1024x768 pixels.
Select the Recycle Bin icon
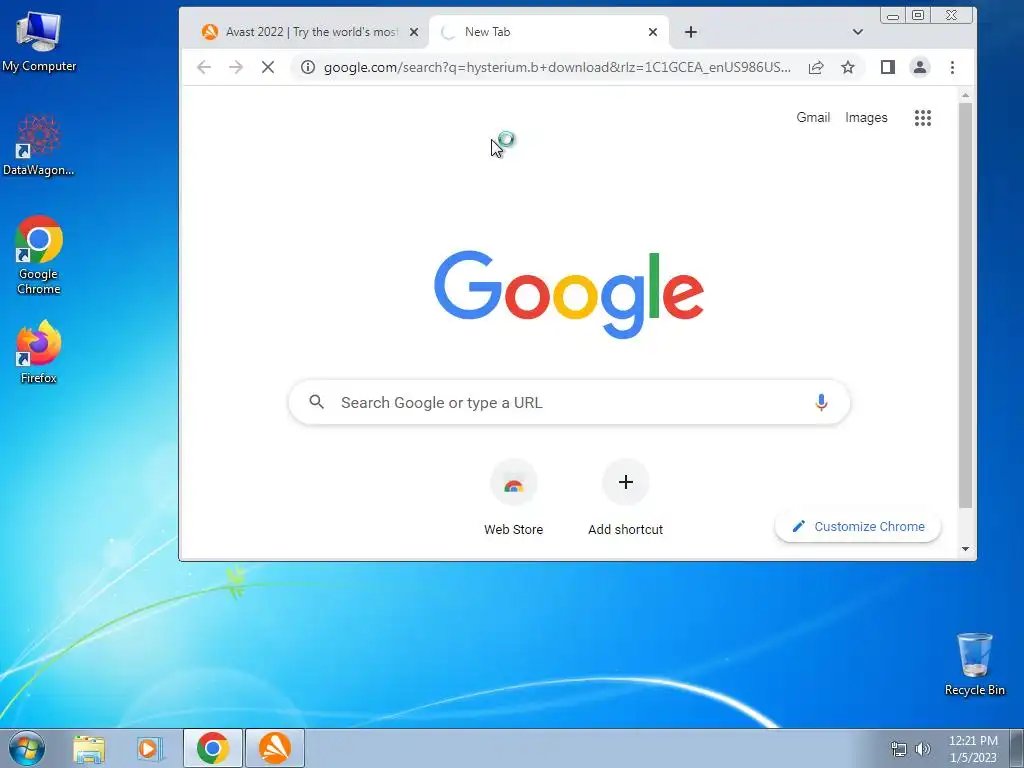click(x=974, y=664)
